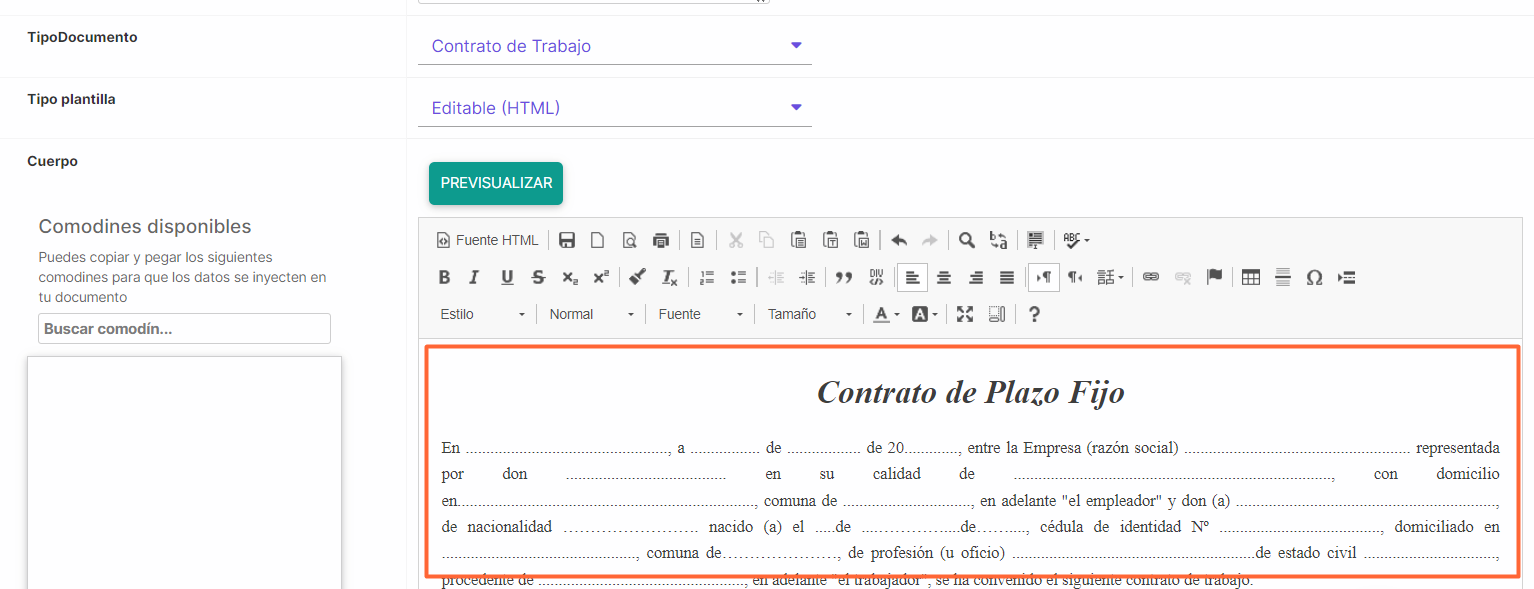Paste from clipboard icon
The image size is (1534, 589).
798,240
